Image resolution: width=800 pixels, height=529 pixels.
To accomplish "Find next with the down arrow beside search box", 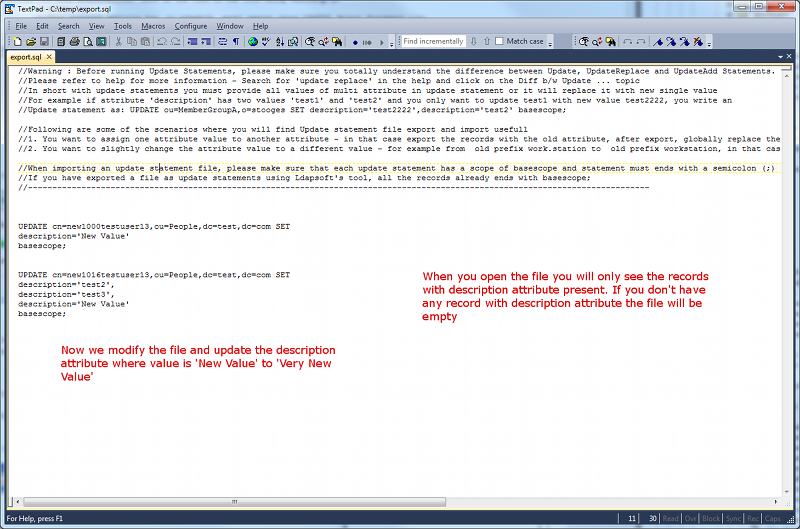I will coord(473,41).
